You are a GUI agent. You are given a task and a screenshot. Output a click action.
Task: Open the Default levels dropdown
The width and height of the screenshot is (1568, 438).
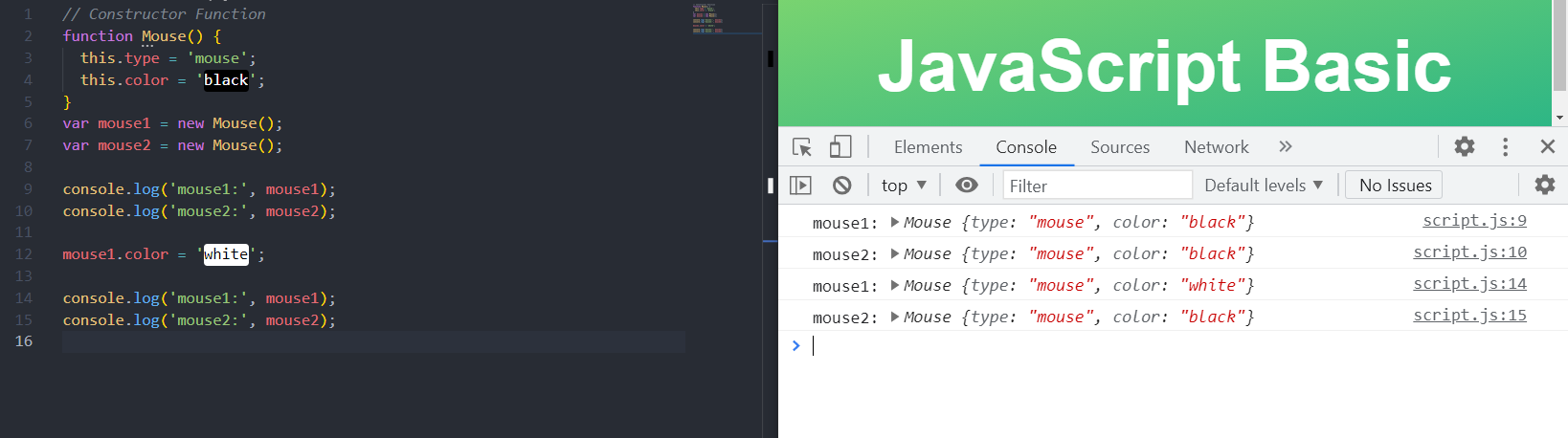[1264, 186]
